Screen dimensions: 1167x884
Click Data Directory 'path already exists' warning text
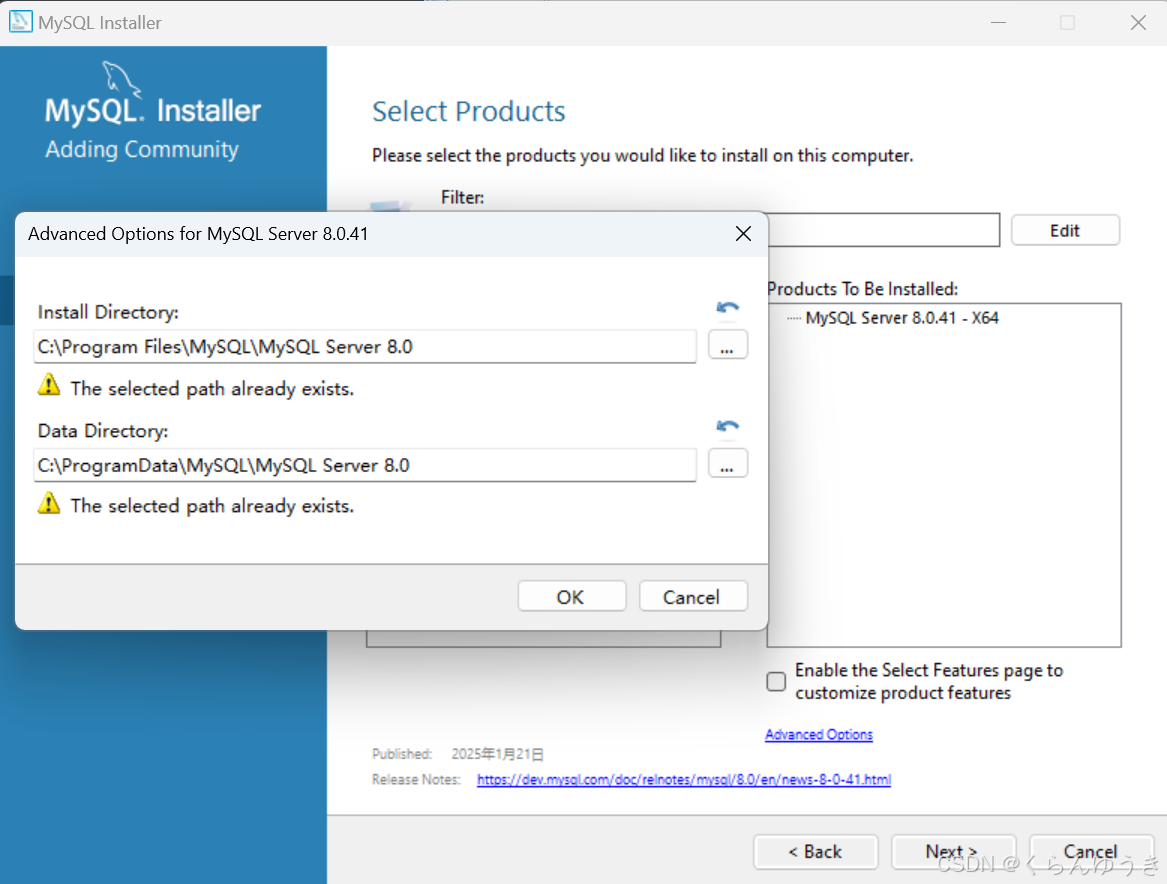pyautogui.click(x=212, y=506)
